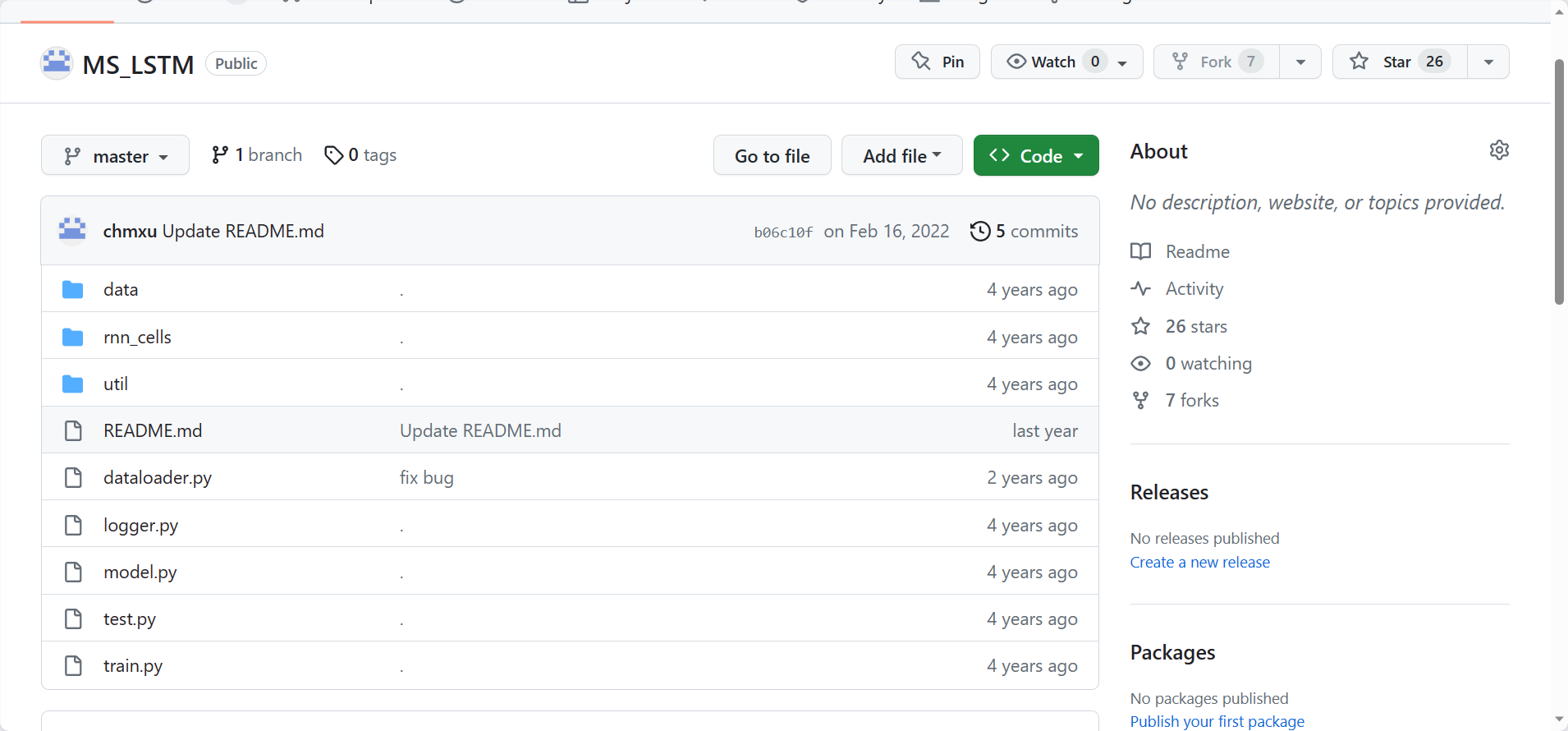1568x731 pixels.
Task: Fork this repository
Action: pyautogui.click(x=1216, y=62)
